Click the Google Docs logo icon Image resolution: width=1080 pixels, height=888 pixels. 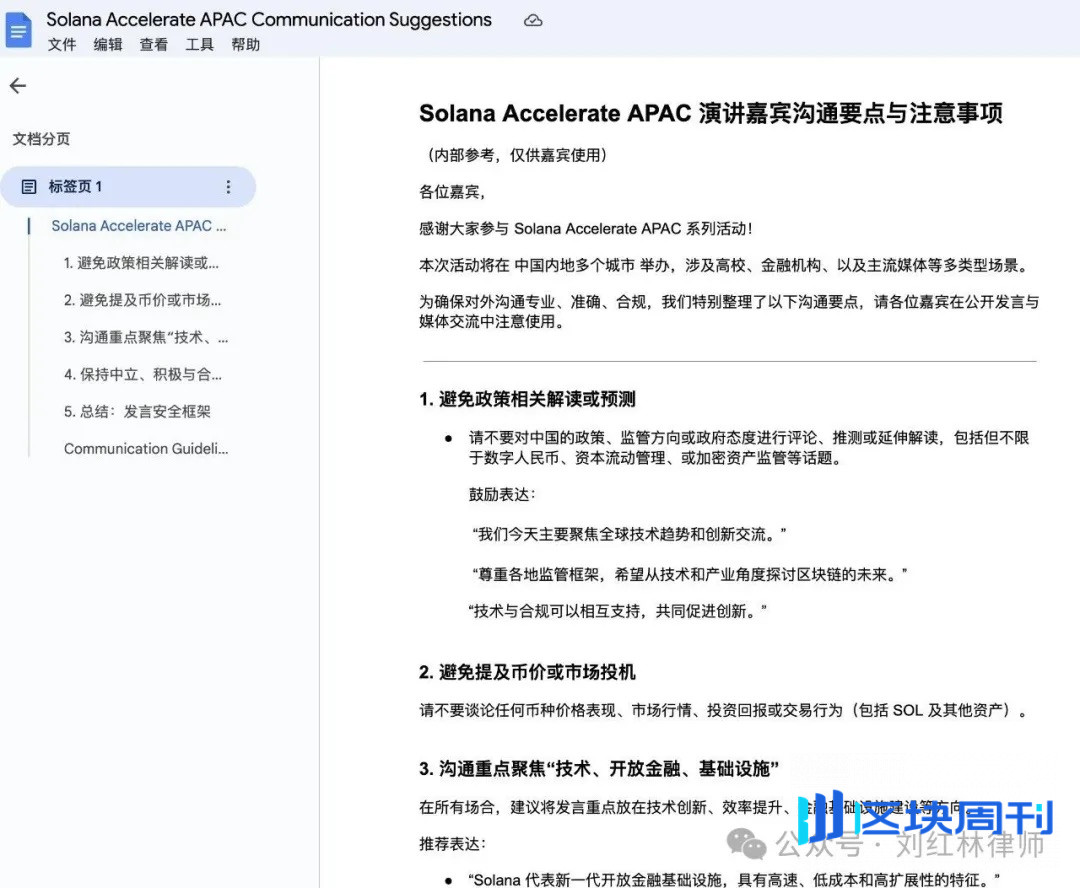pos(18,29)
